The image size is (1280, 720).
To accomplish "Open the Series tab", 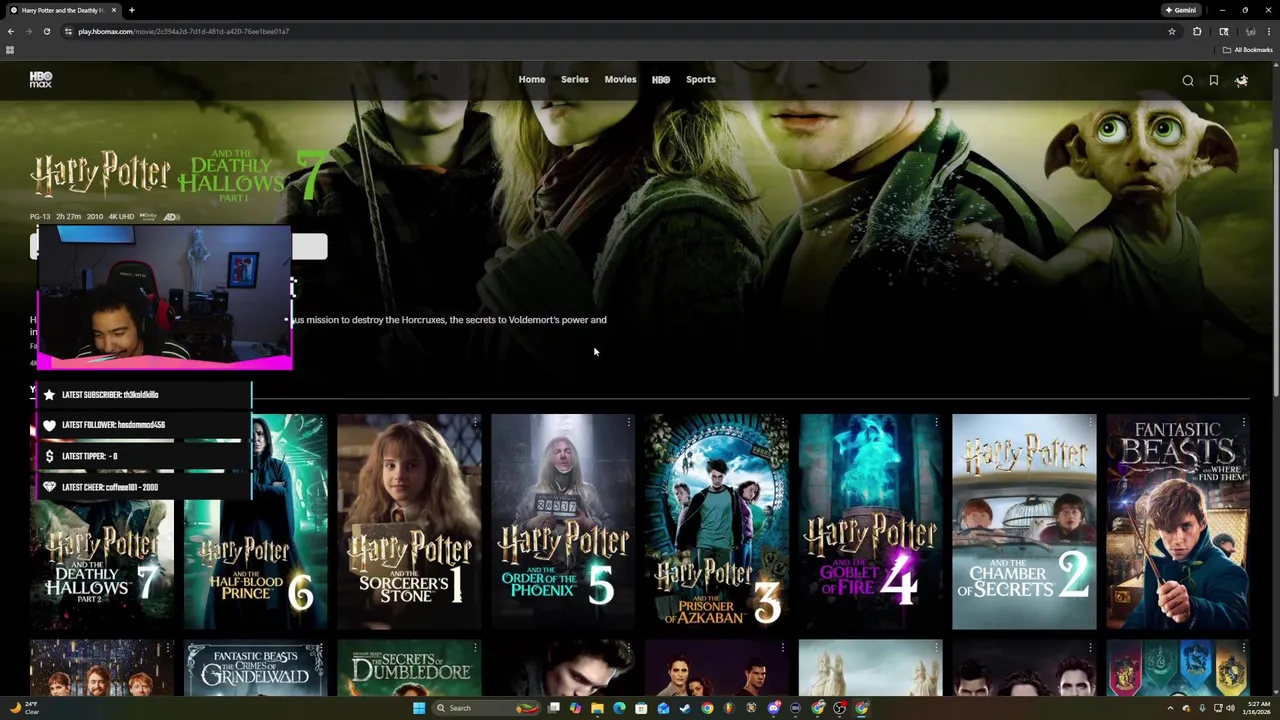I will pos(574,79).
